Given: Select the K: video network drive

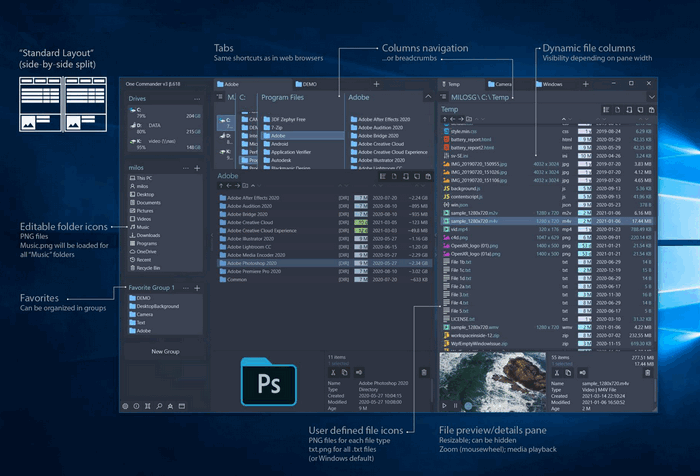Looking at the screenshot, I should click(x=165, y=144).
